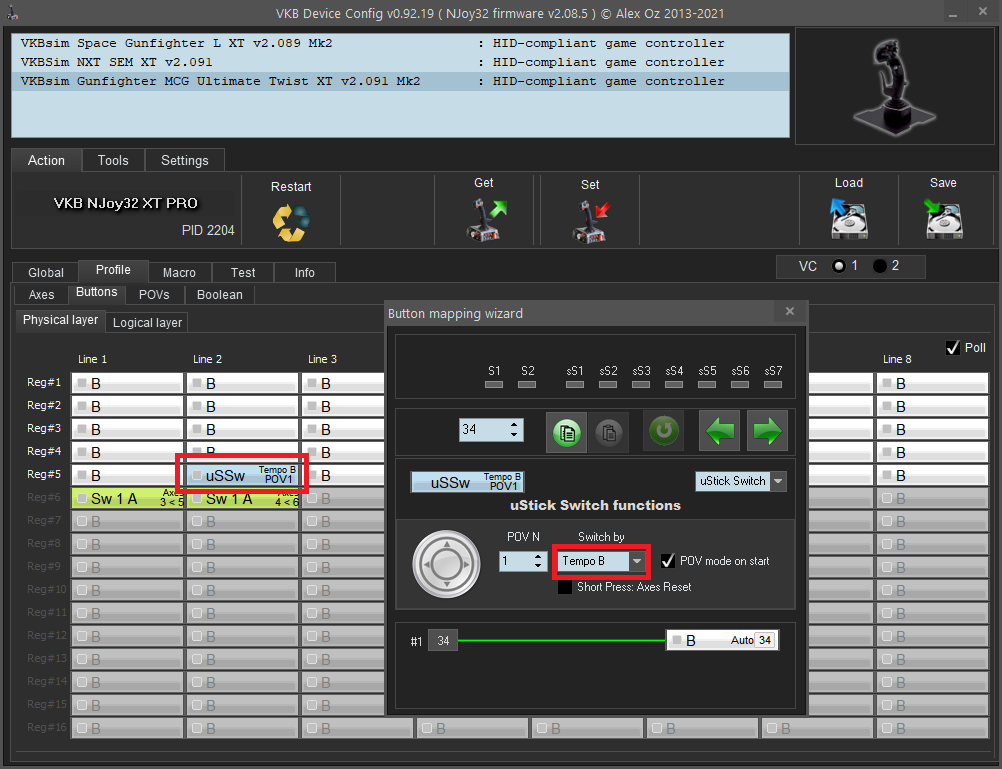The image size is (1002, 769).
Task: Open the Axes sub-tab
Action: point(42,295)
